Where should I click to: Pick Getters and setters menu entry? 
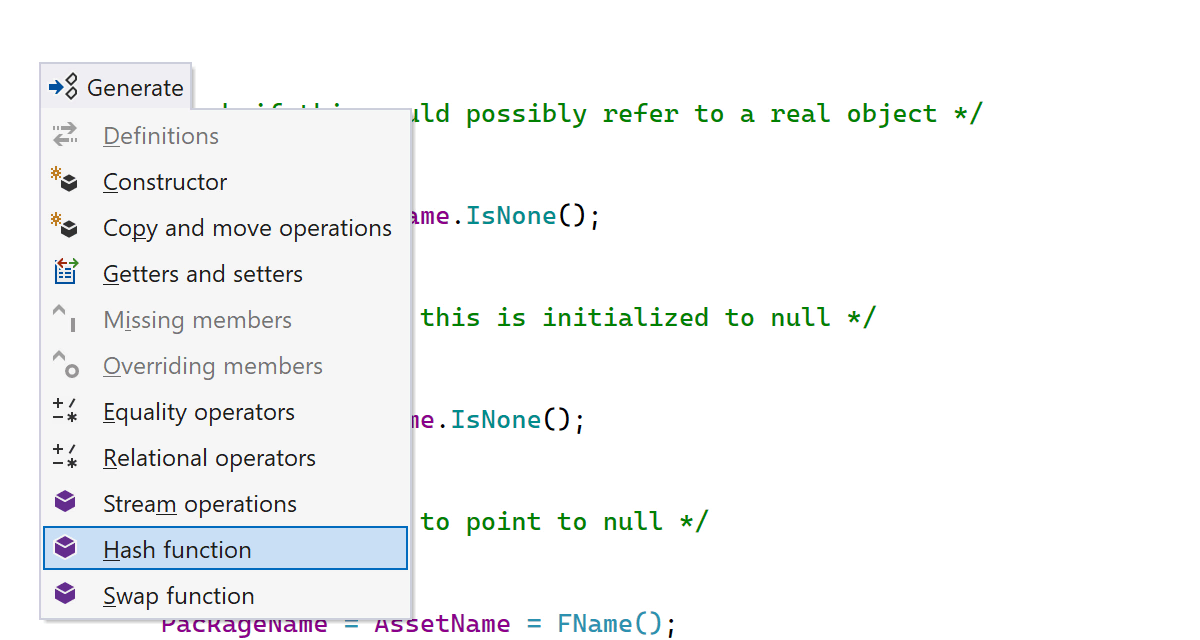tap(203, 274)
